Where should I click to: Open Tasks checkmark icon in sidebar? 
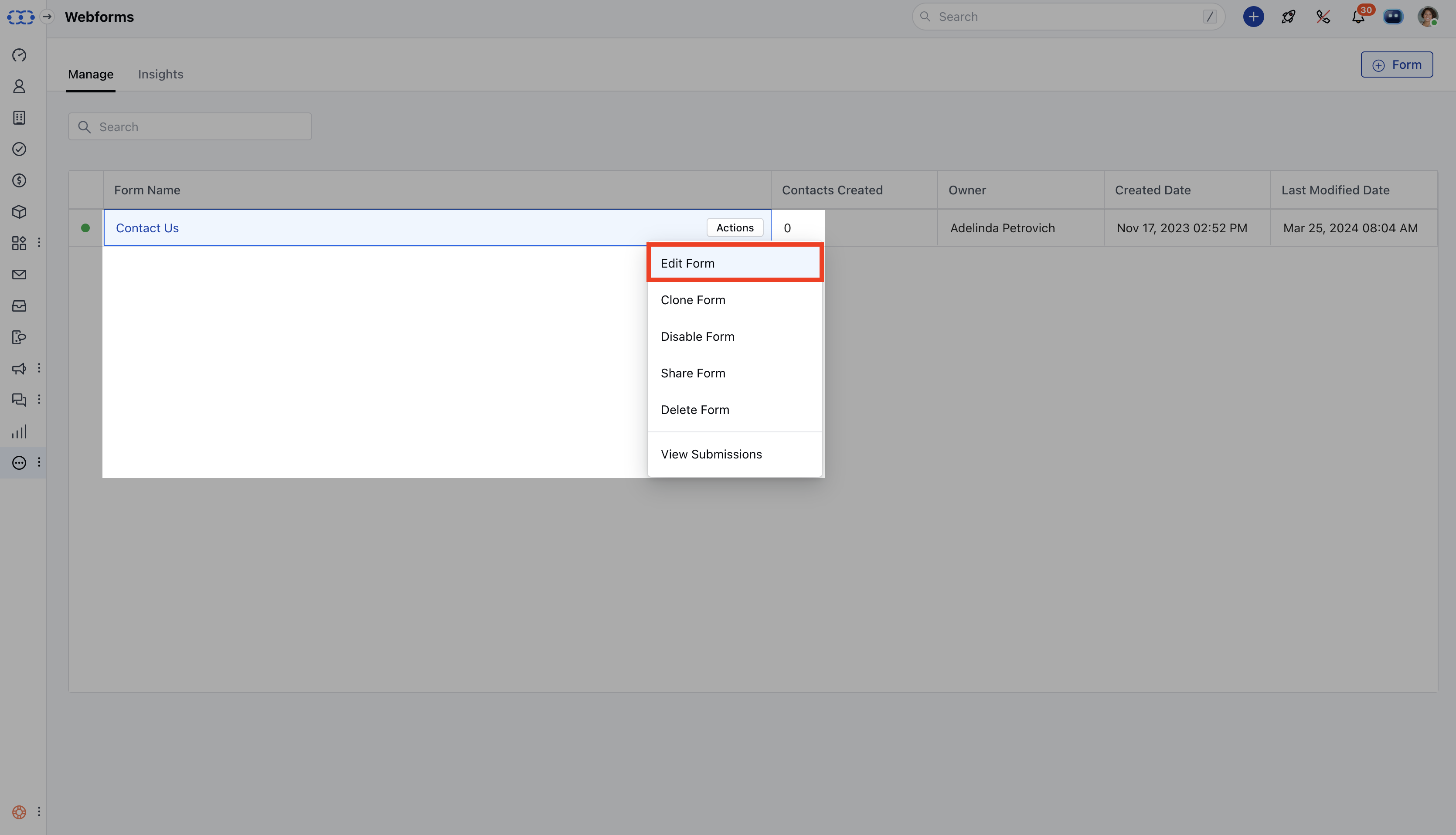pyautogui.click(x=19, y=149)
